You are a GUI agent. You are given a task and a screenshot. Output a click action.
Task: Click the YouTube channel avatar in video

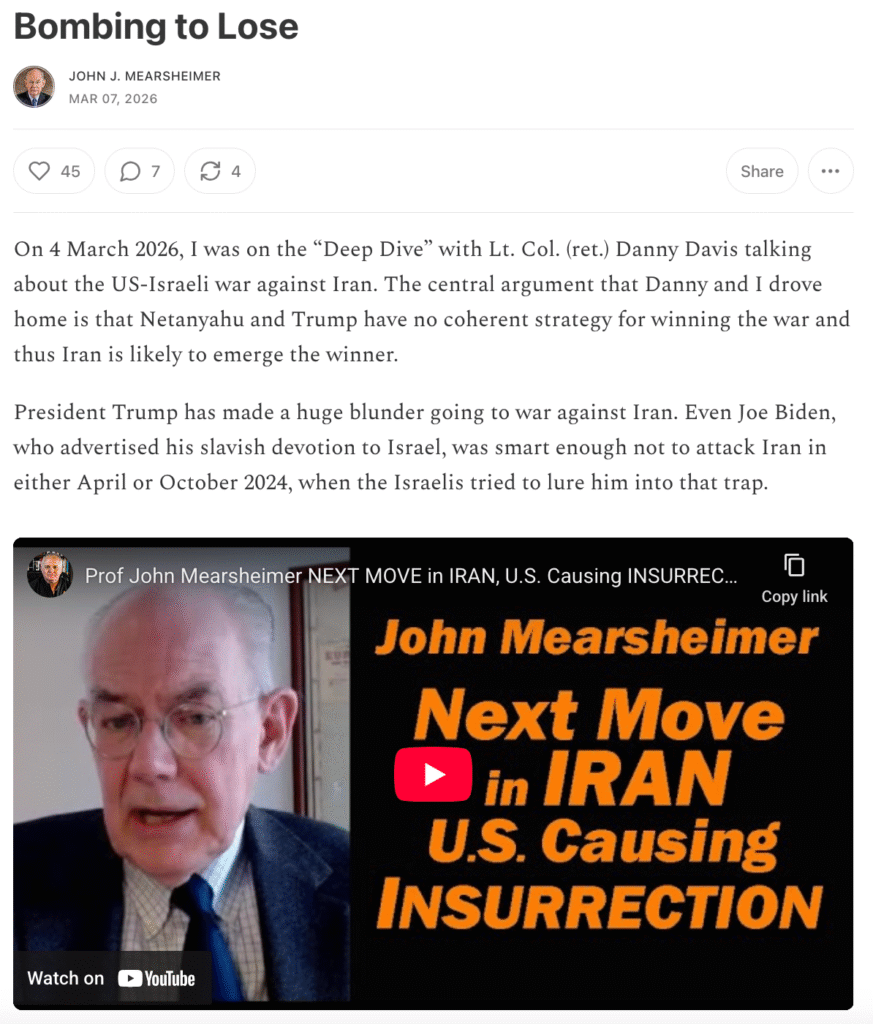[50, 575]
